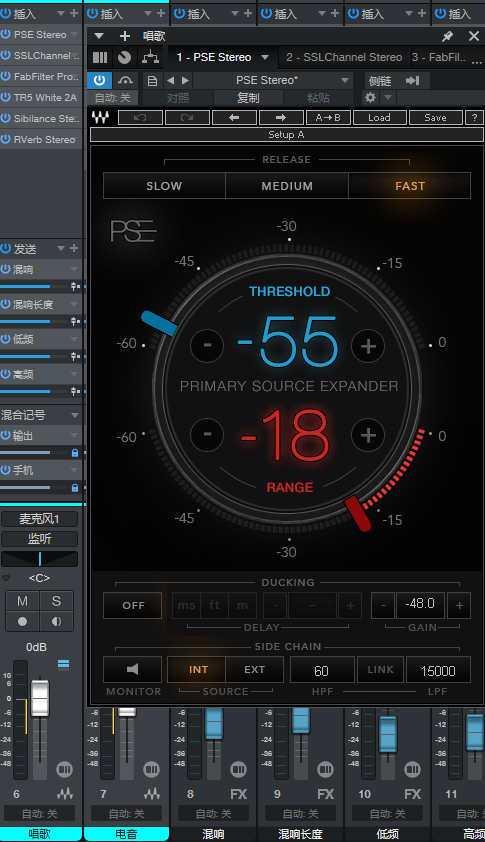
Task: Click the plus icon beside 唱歌 title
Action: [x=125, y=36]
